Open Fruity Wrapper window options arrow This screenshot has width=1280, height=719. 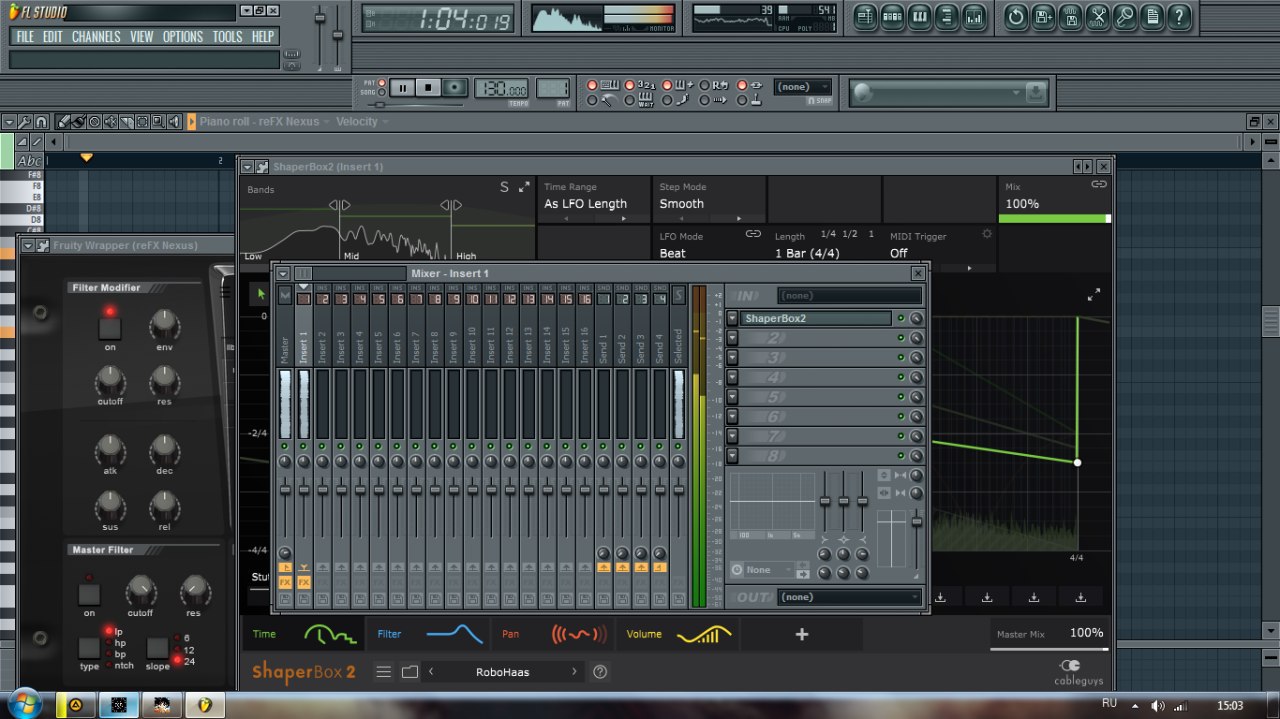tap(28, 245)
